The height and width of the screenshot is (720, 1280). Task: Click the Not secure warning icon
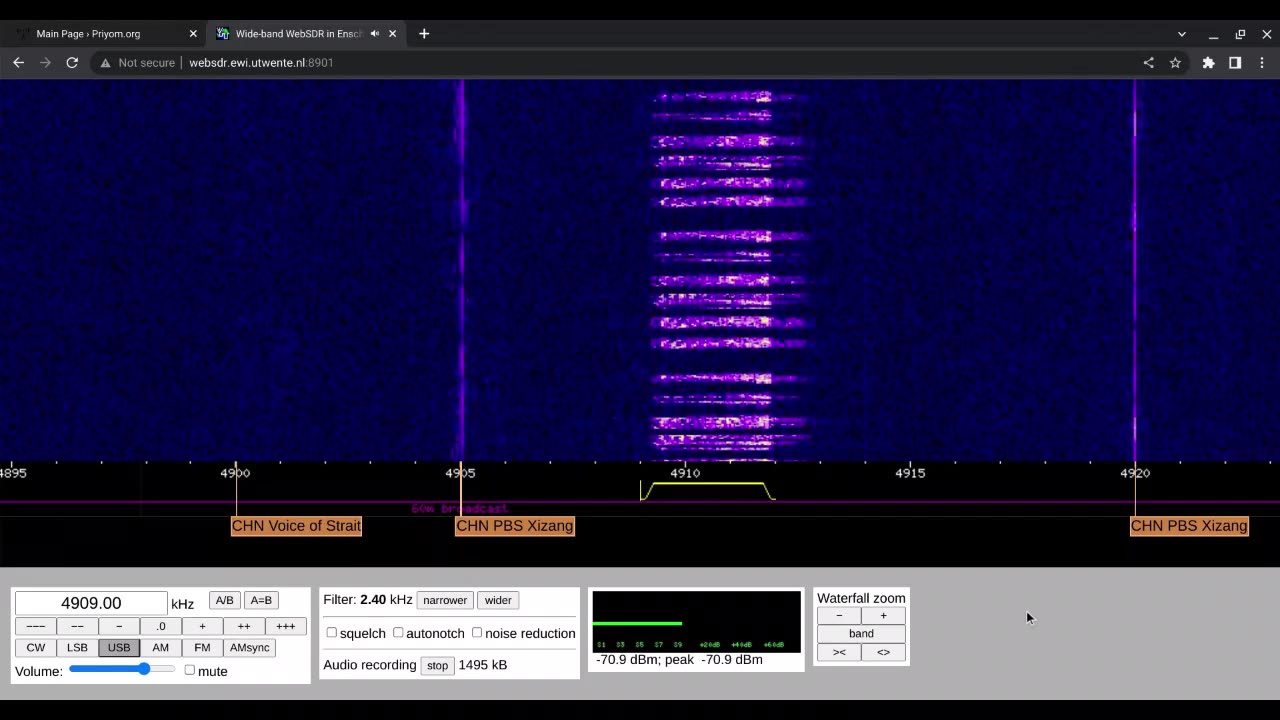pos(105,62)
